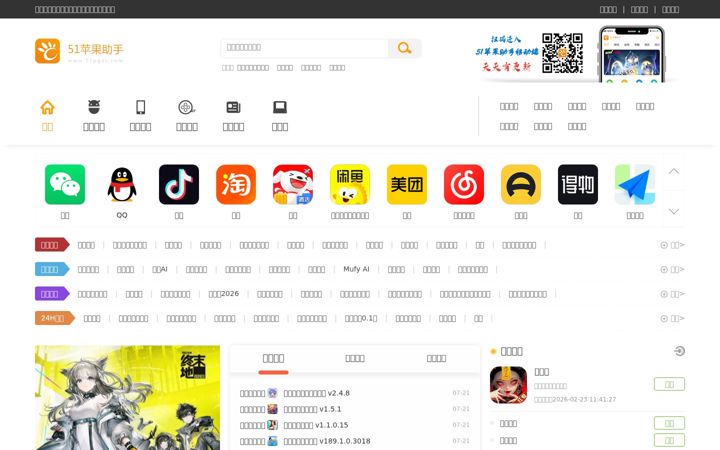Image resolution: width=720 pixels, height=450 pixels.
Task: Select the purple category tag
Action: (52, 293)
